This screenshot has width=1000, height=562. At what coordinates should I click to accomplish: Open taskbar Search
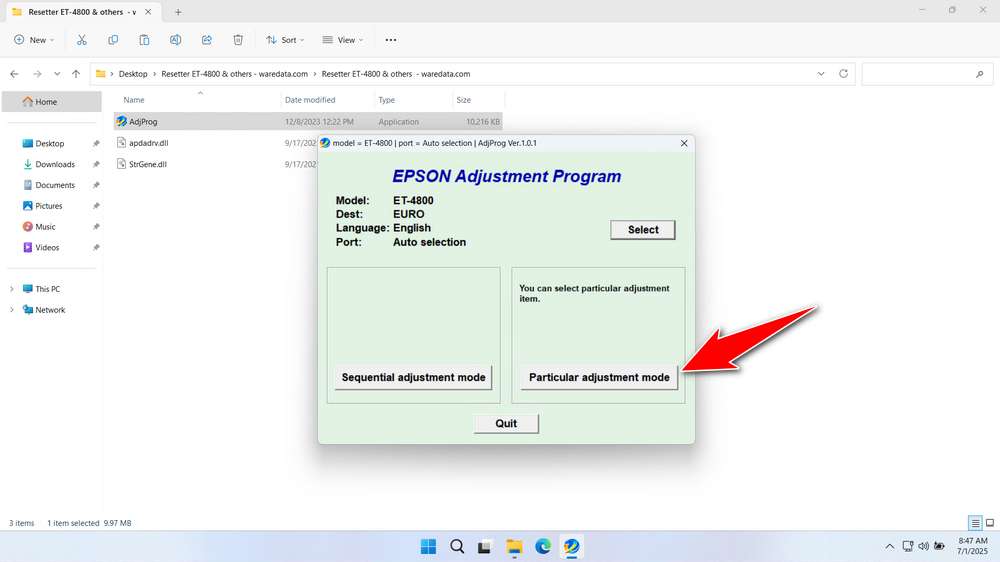pos(457,546)
